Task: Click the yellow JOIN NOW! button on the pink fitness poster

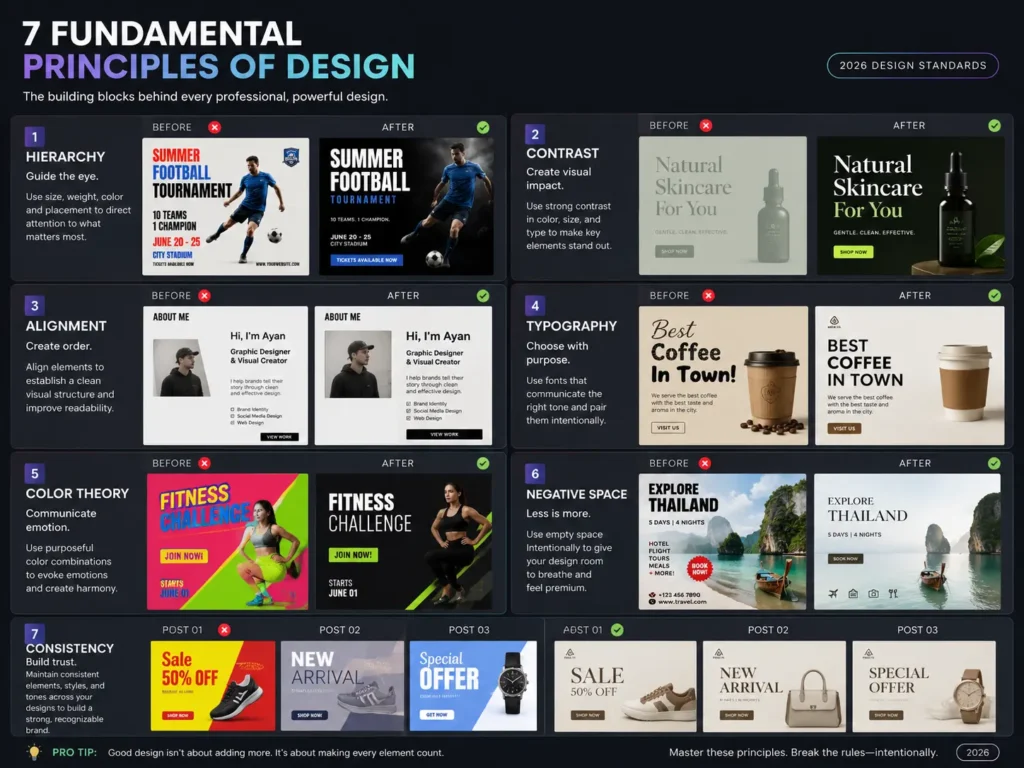Action: coord(184,556)
